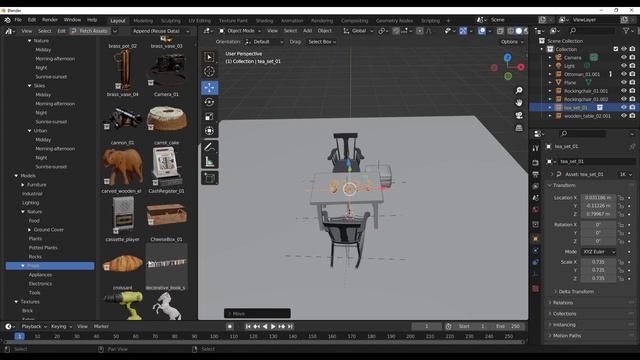Select the Rotate tool
Screen dimensions: 640x360
coord(209,102)
